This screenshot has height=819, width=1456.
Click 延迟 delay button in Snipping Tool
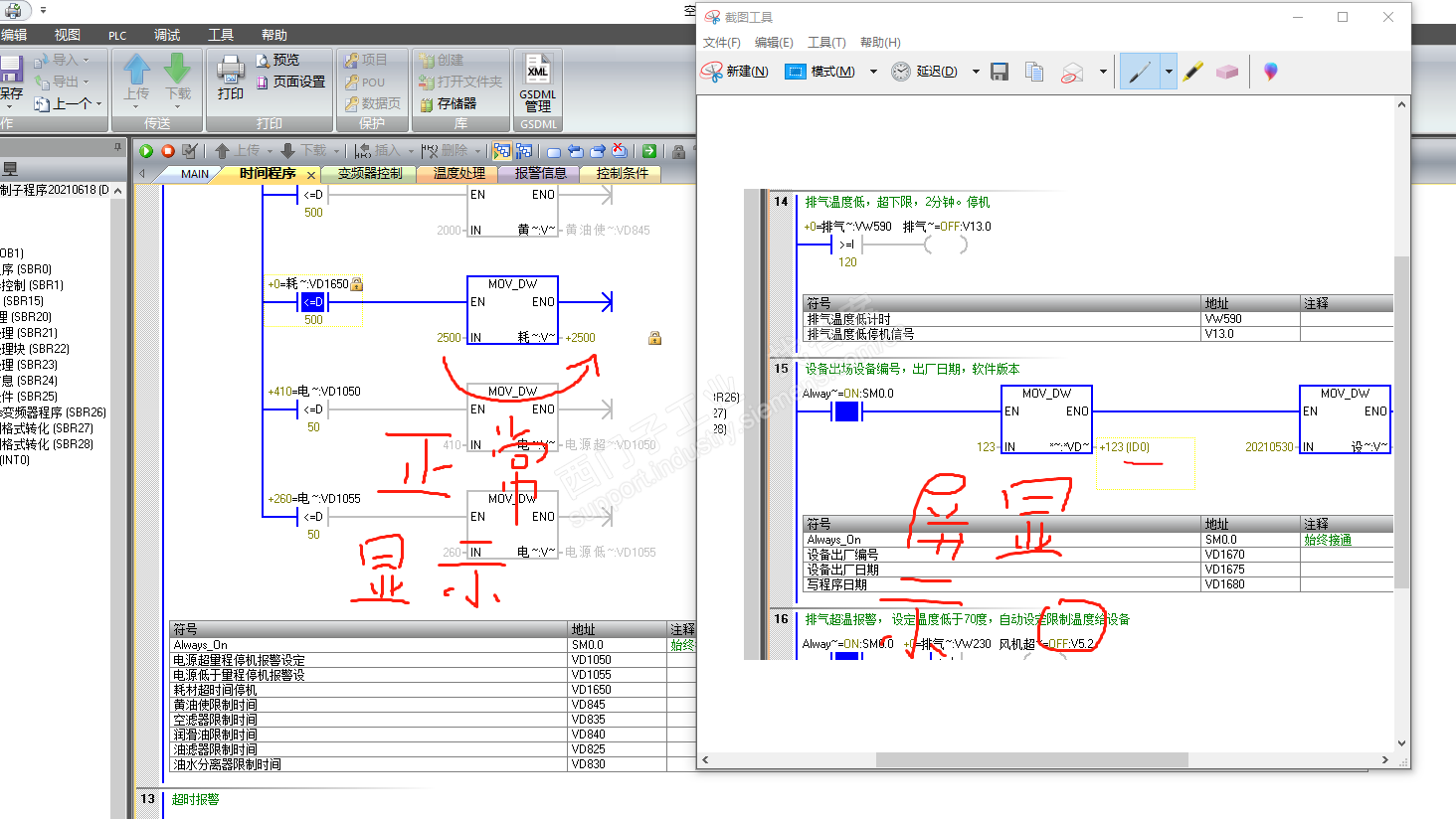click(x=924, y=72)
